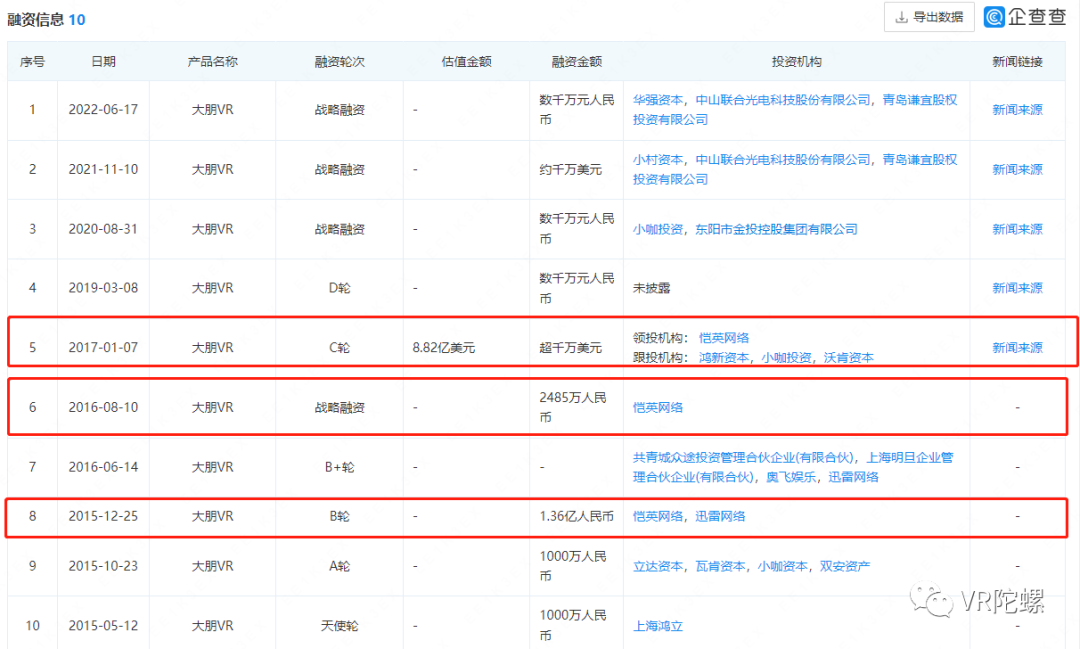Select the date 2020-08-31
Viewport: 1080px width, 649px height.
pyautogui.click(x=103, y=229)
